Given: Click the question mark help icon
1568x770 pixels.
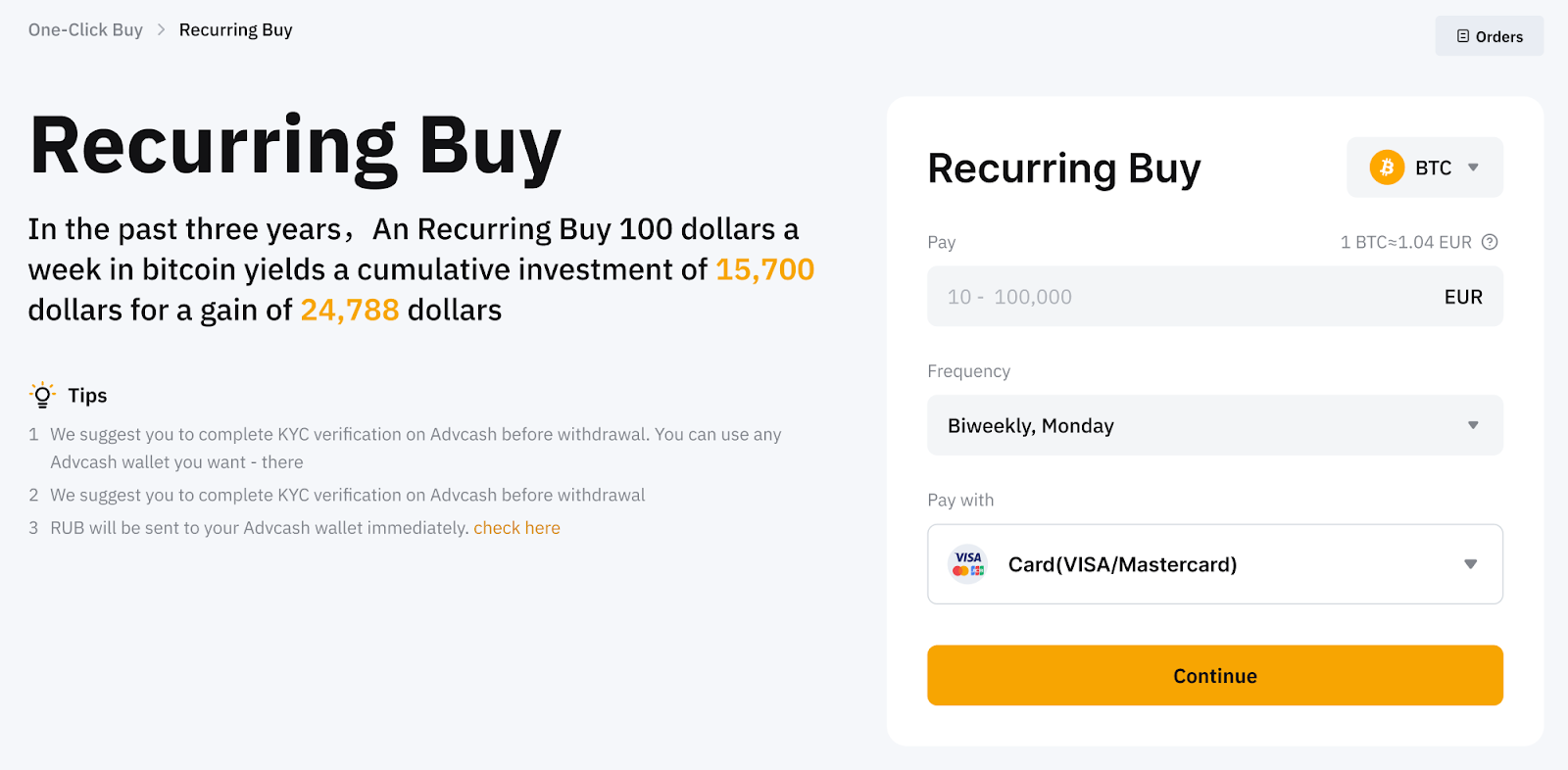Looking at the screenshot, I should pos(1490,242).
